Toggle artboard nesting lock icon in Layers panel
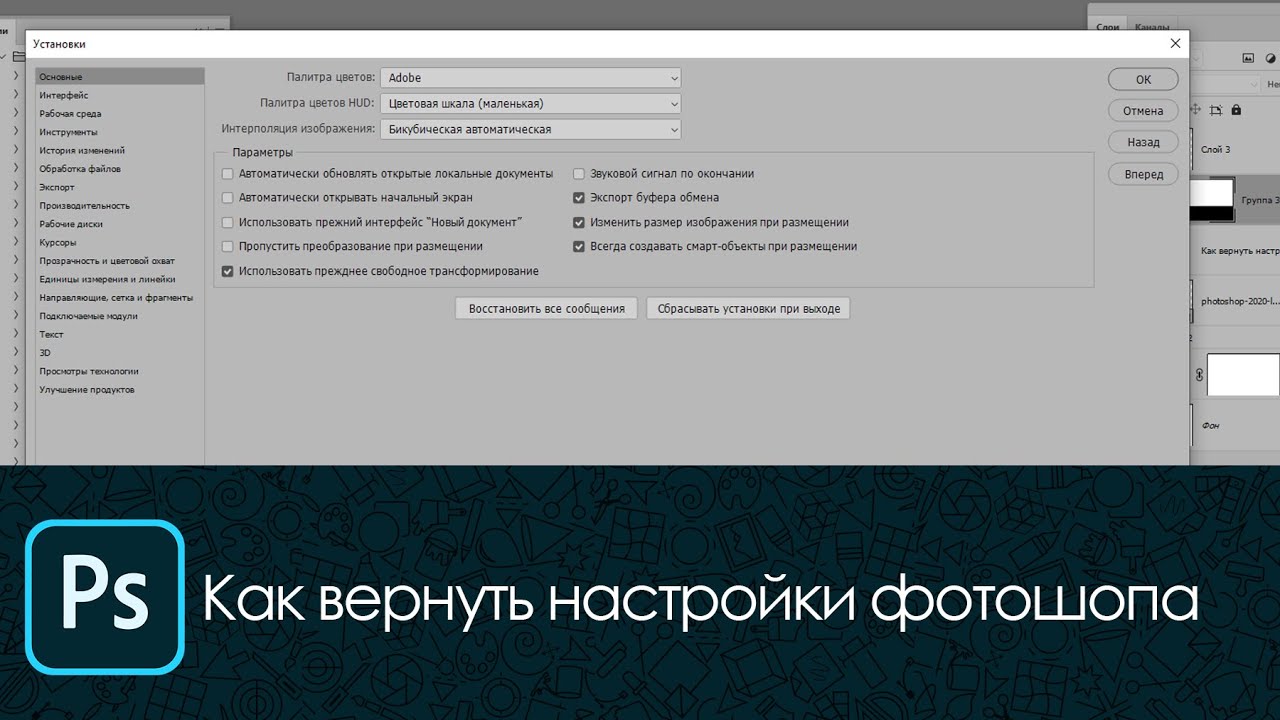This screenshot has height=720, width=1280. (1216, 110)
